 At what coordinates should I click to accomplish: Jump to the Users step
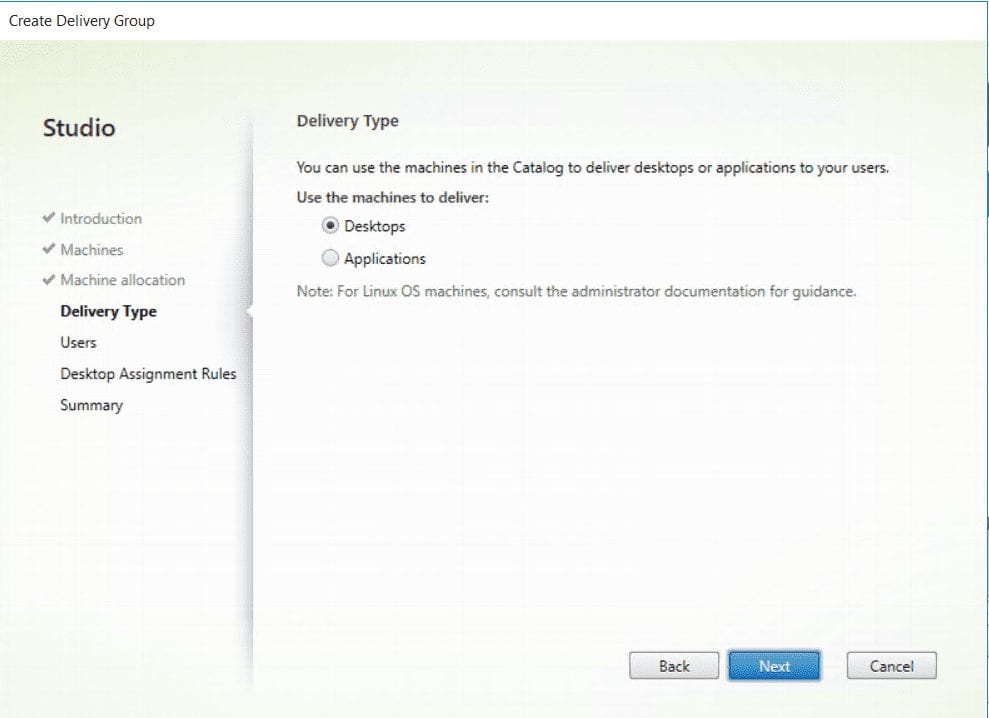click(x=78, y=342)
